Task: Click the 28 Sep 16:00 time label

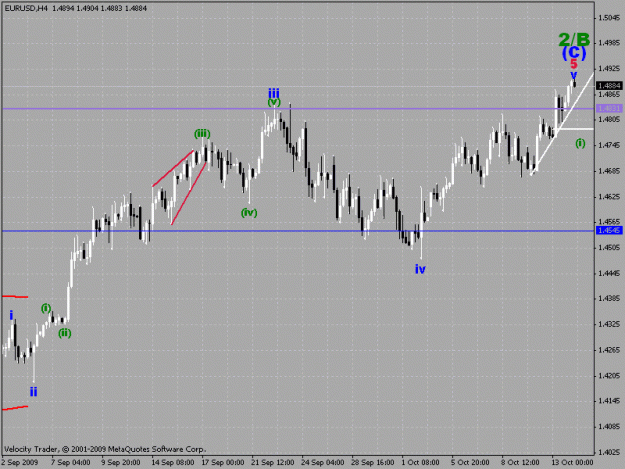Action: click(x=373, y=462)
